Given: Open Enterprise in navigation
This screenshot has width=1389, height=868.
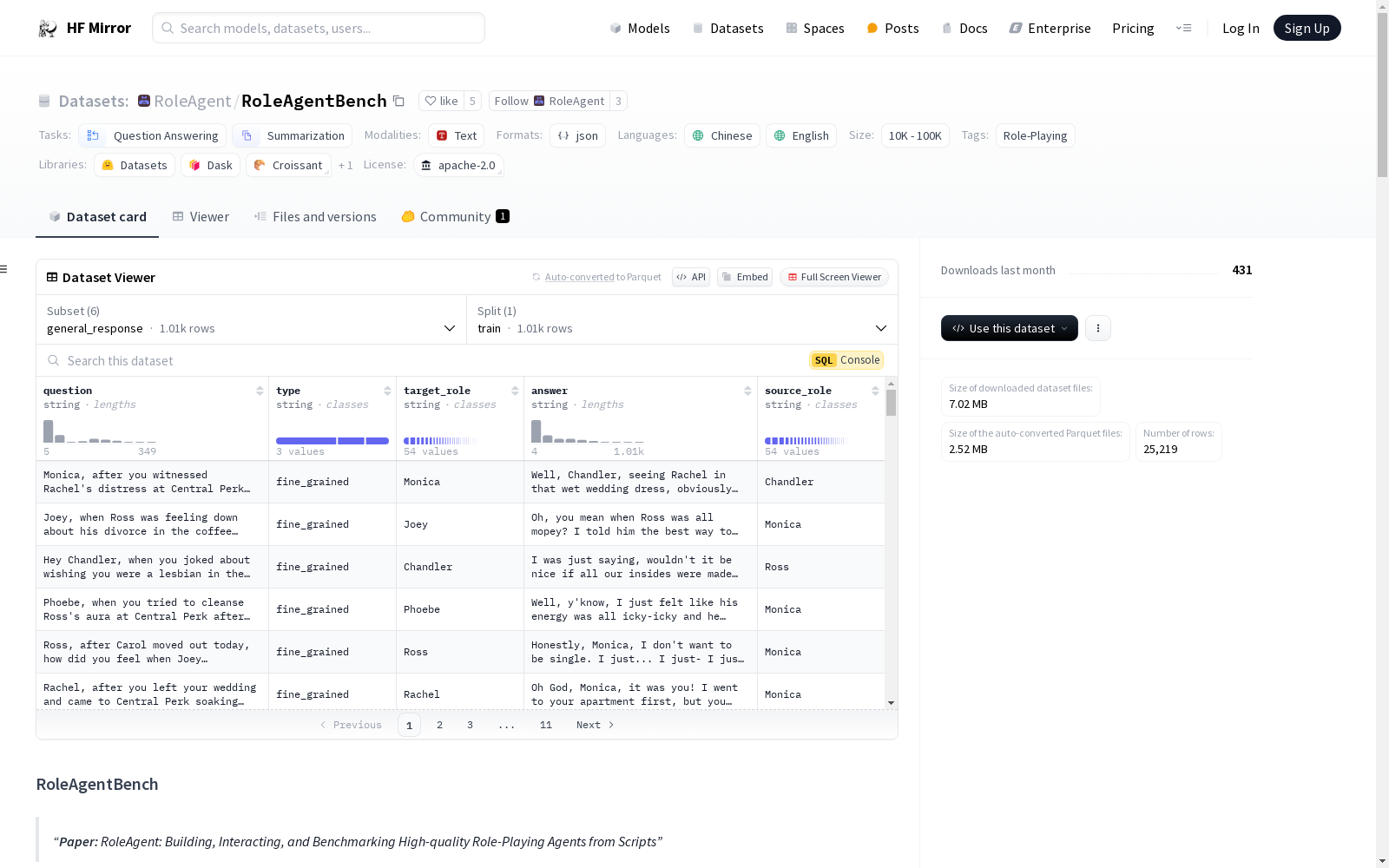Looking at the screenshot, I should (x=1050, y=28).
